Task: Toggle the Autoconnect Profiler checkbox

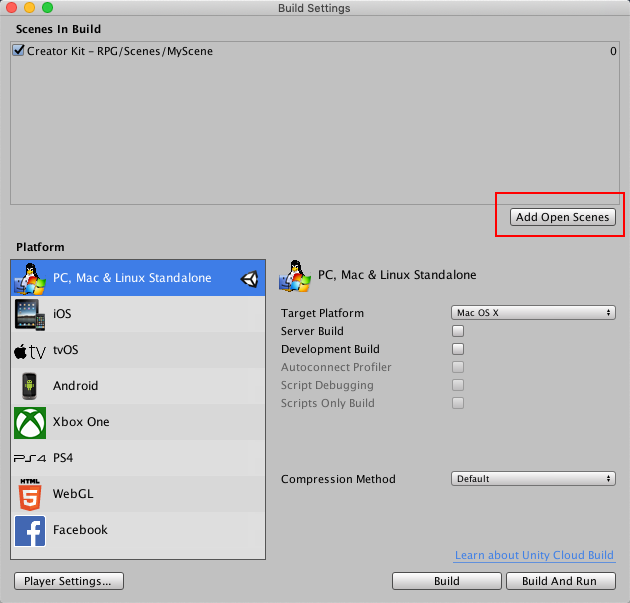Action: pos(458,367)
